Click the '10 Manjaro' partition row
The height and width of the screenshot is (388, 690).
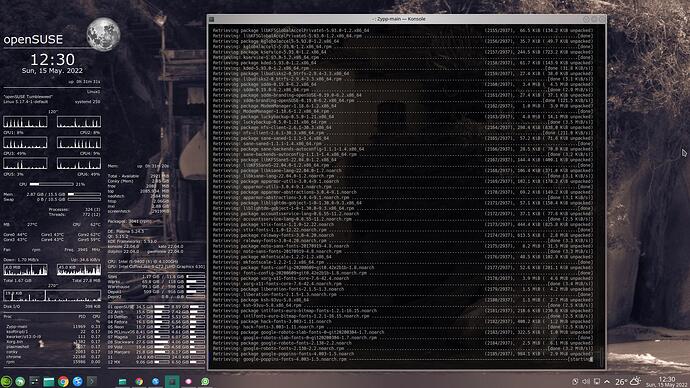pos(156,352)
